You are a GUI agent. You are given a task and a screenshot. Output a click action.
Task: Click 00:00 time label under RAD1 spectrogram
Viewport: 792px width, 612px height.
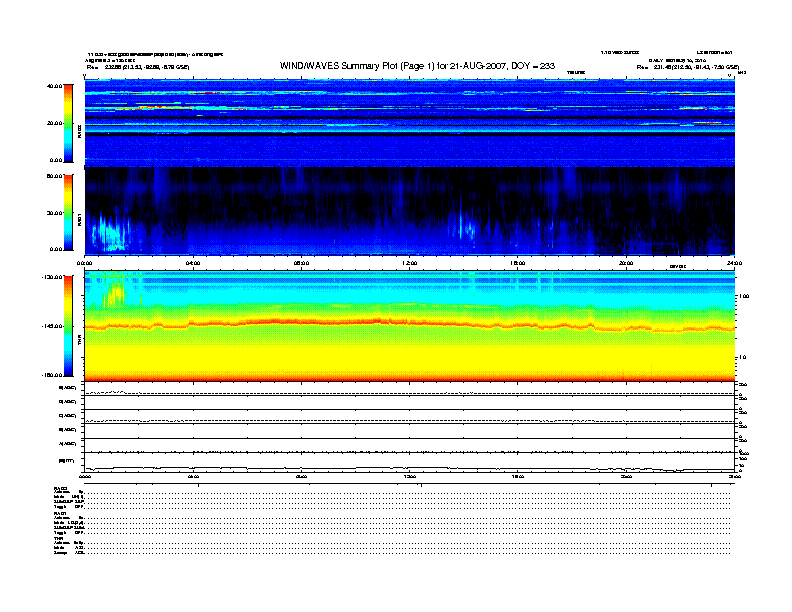coord(84,263)
